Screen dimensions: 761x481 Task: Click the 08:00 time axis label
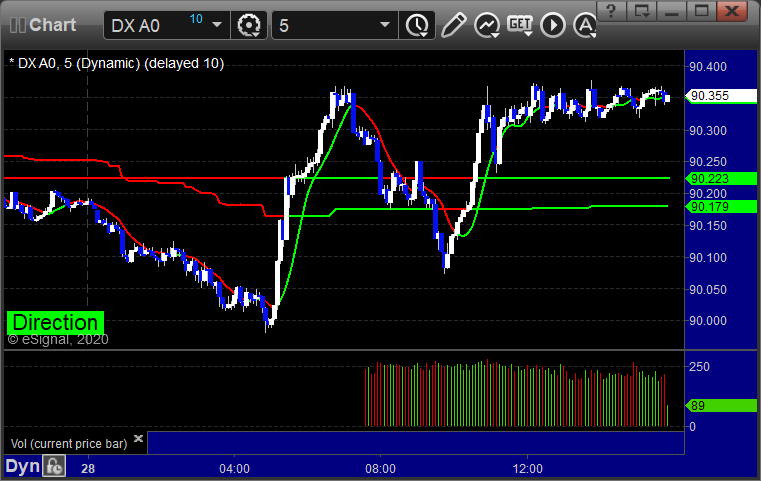tap(380, 468)
